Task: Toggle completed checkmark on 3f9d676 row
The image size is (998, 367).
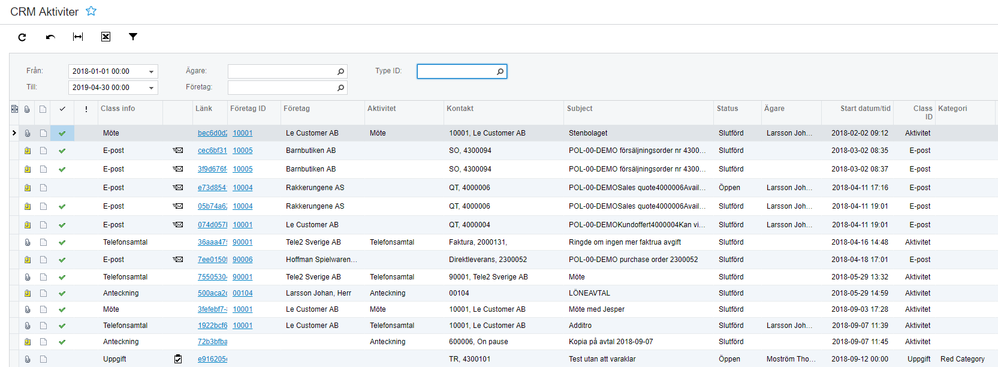Action: click(x=62, y=169)
